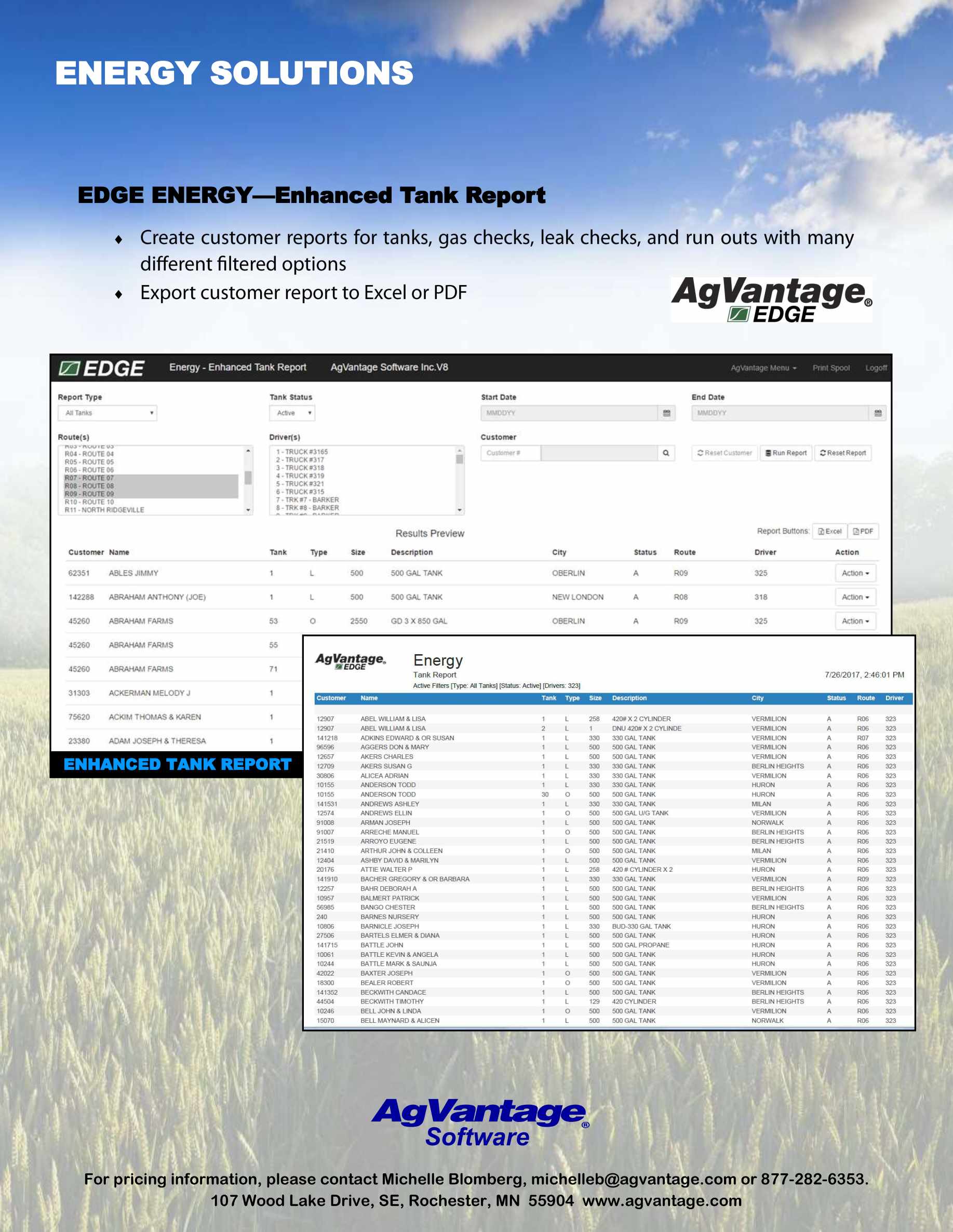This screenshot has width=953, height=1232.
Task: Click inside the Start Date field
Action: pyautogui.click(x=569, y=413)
